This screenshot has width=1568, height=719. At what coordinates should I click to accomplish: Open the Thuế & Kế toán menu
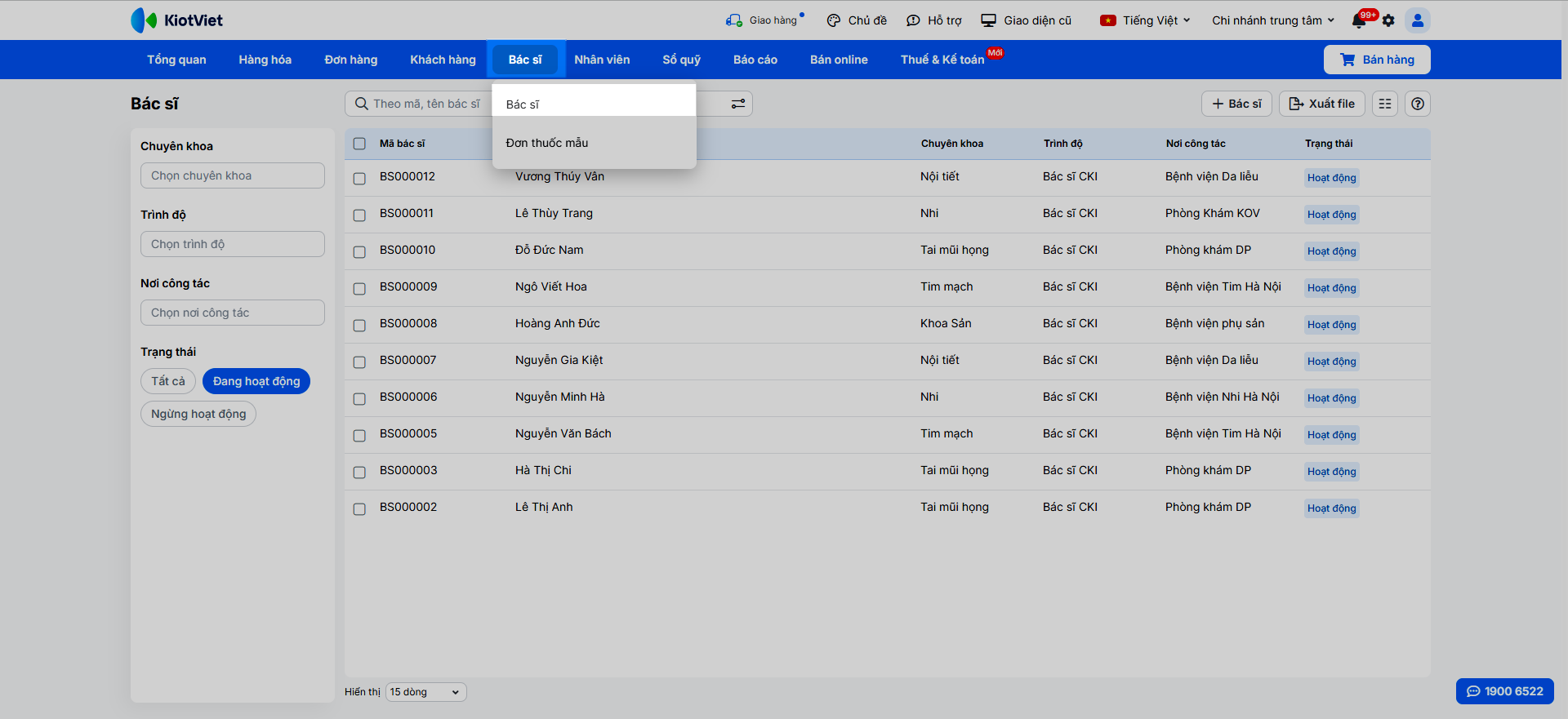(x=942, y=60)
